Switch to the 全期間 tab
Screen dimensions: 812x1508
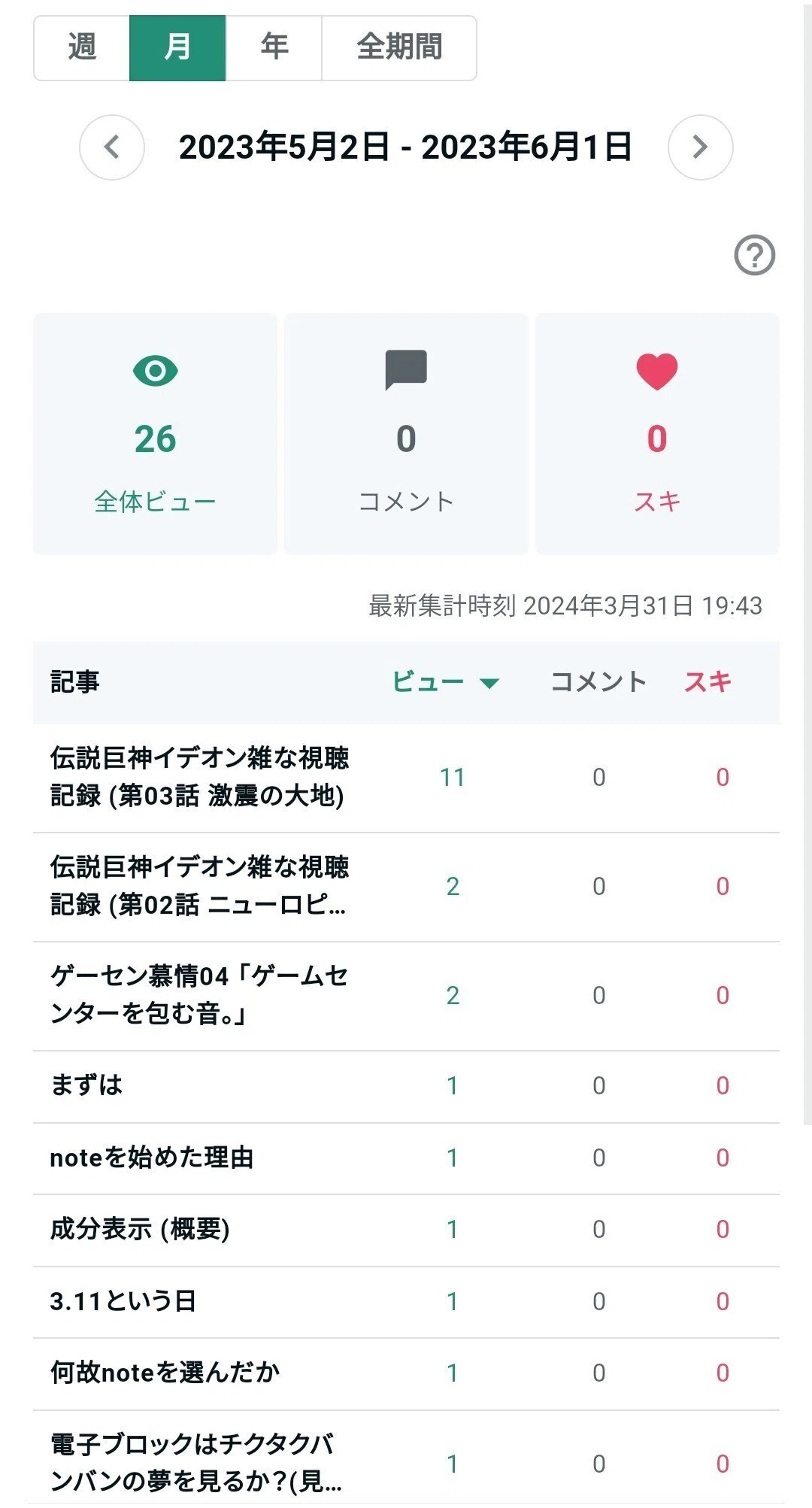[x=399, y=47]
